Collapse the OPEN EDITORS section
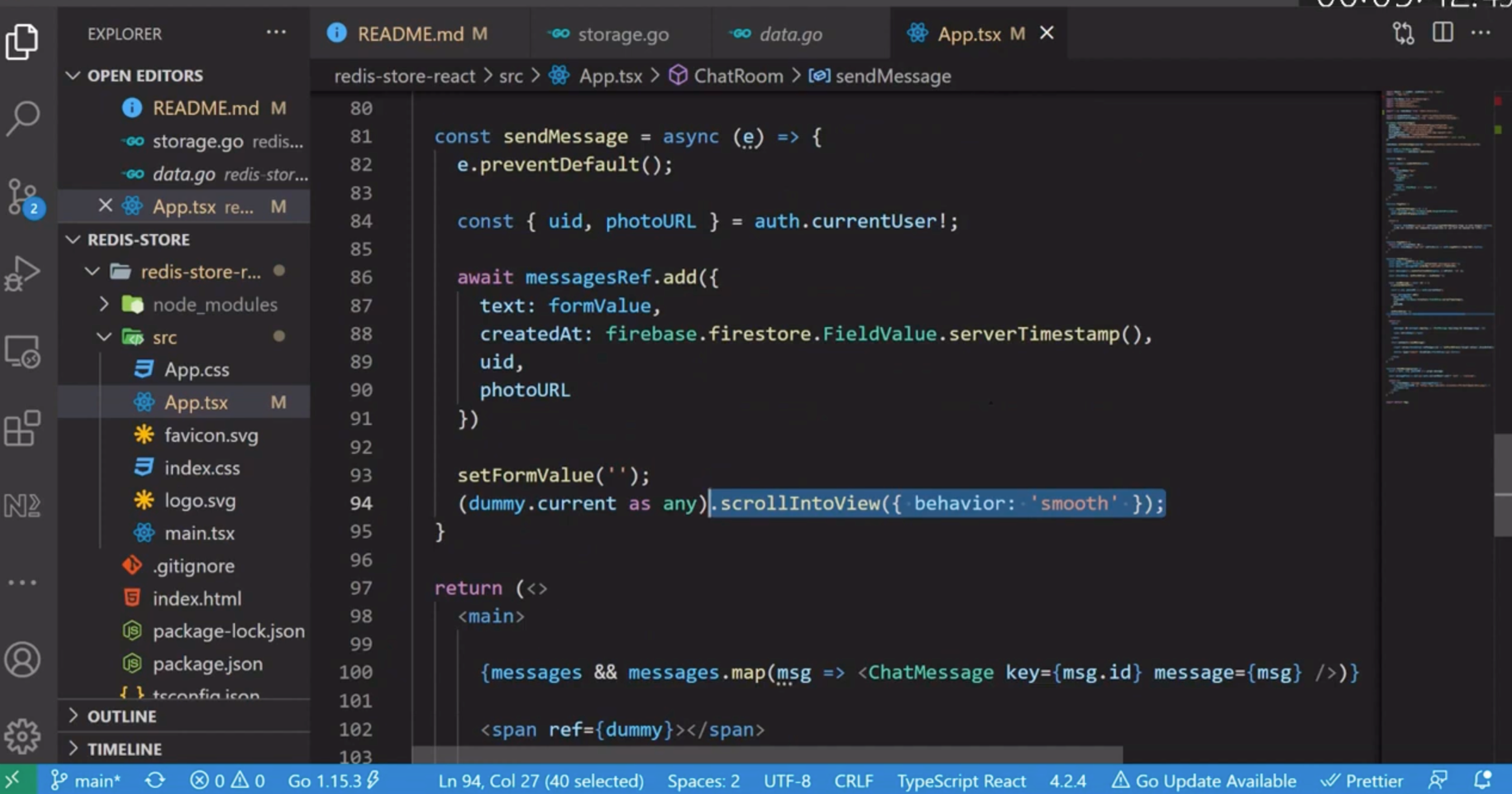 coord(145,76)
